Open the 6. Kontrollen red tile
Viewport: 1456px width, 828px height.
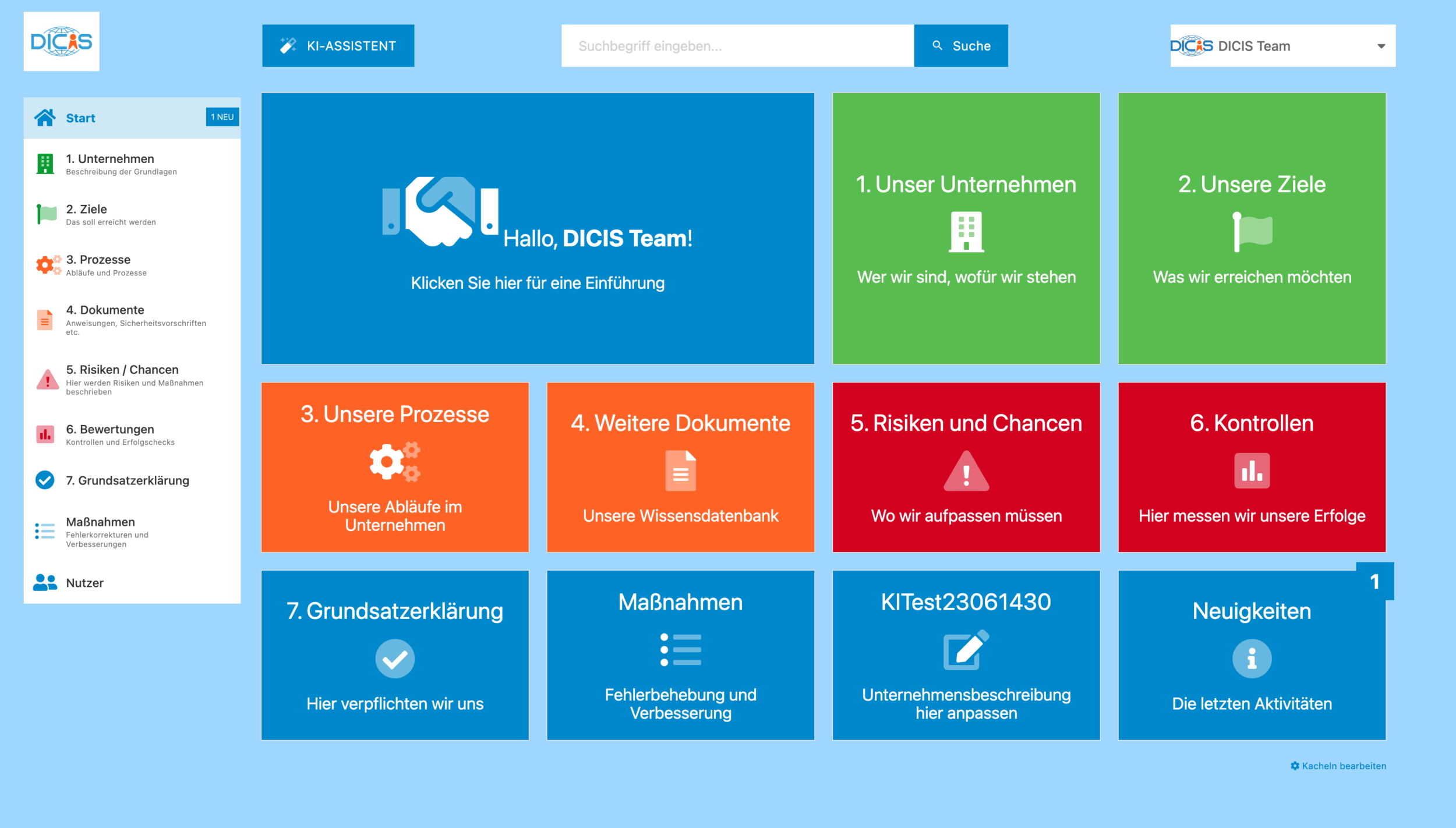pos(1252,467)
